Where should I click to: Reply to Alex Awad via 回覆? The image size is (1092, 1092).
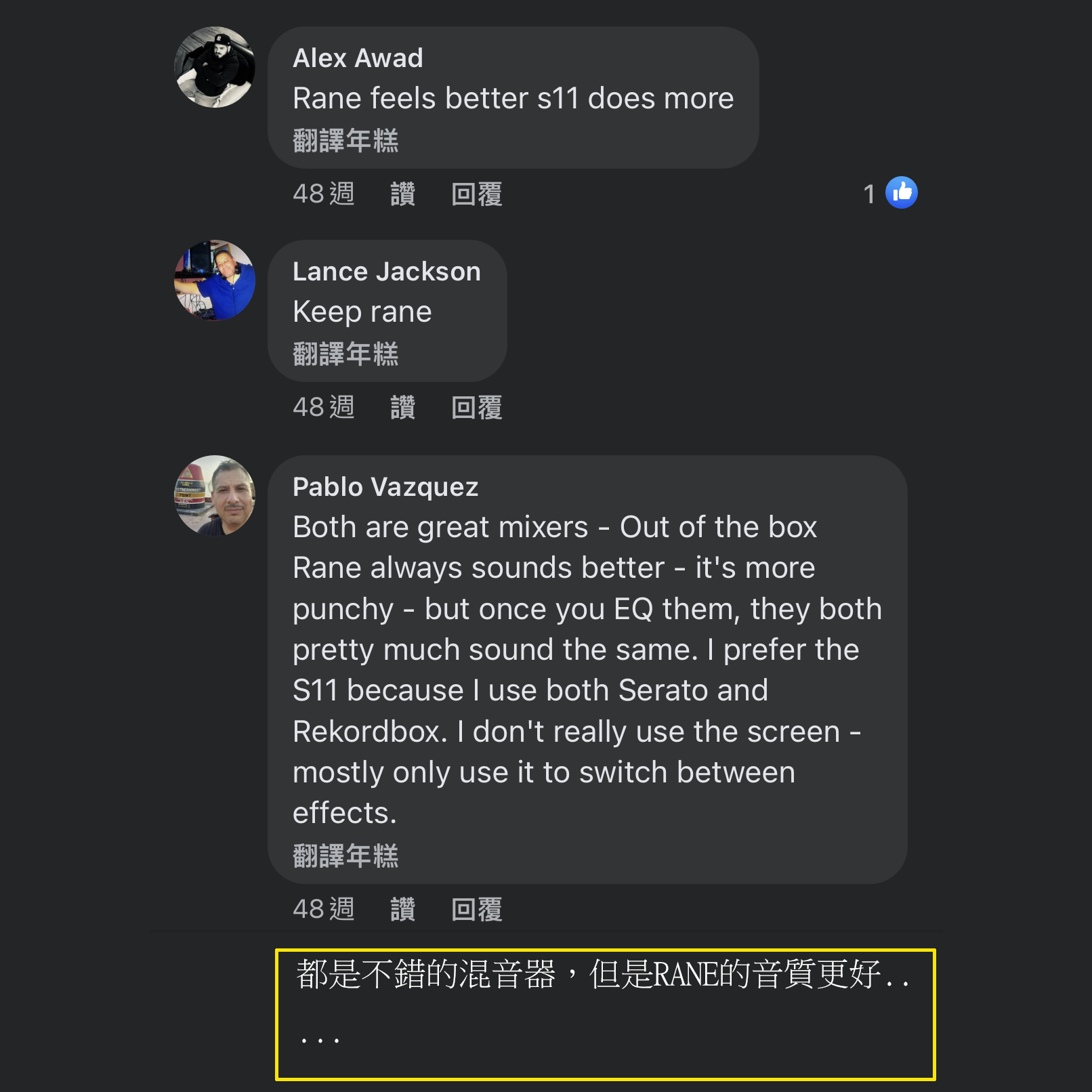click(477, 194)
